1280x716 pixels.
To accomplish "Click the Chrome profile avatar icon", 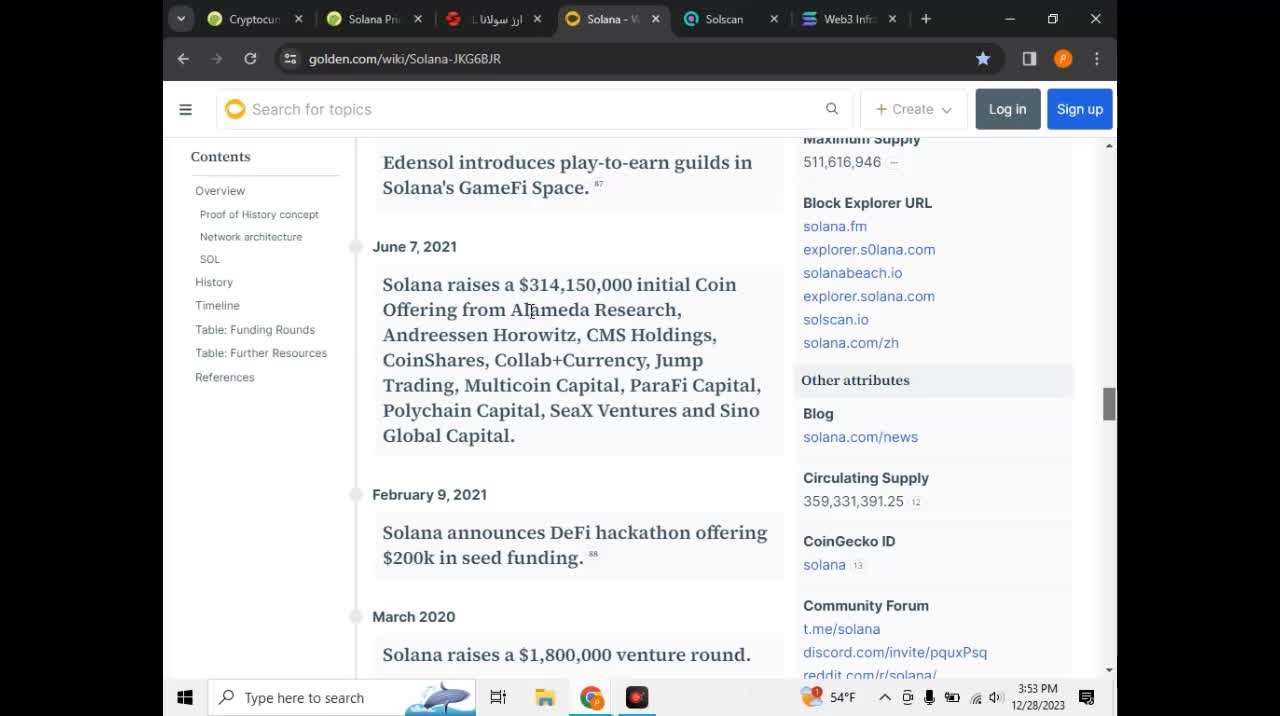I will (1063, 59).
